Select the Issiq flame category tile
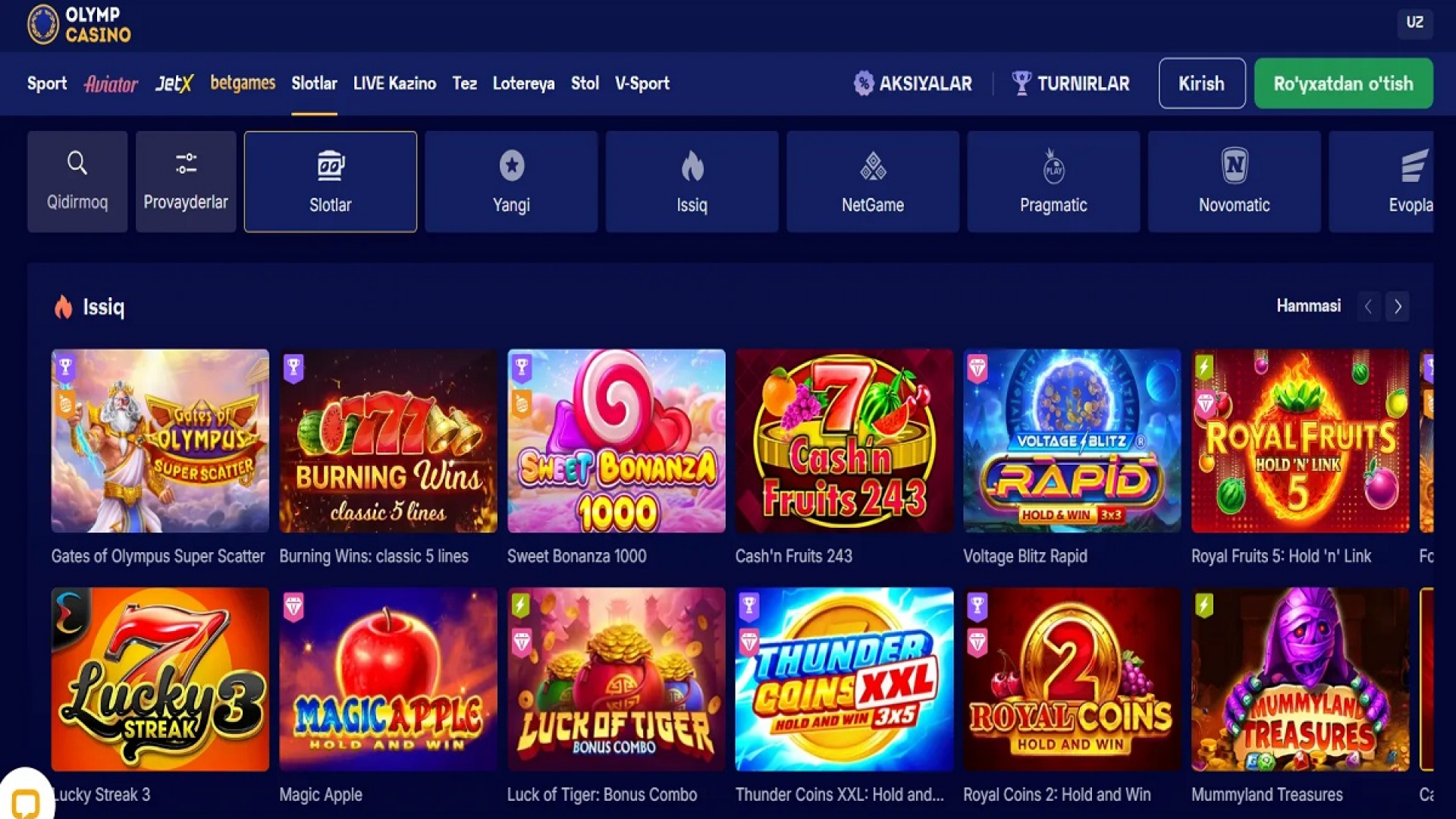This screenshot has height=819, width=1456. [692, 181]
